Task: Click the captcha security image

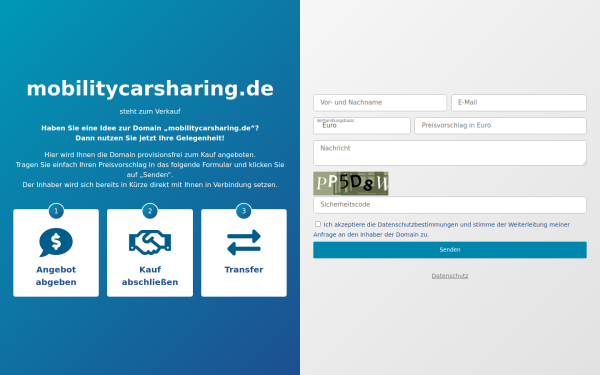Action: 351,183
